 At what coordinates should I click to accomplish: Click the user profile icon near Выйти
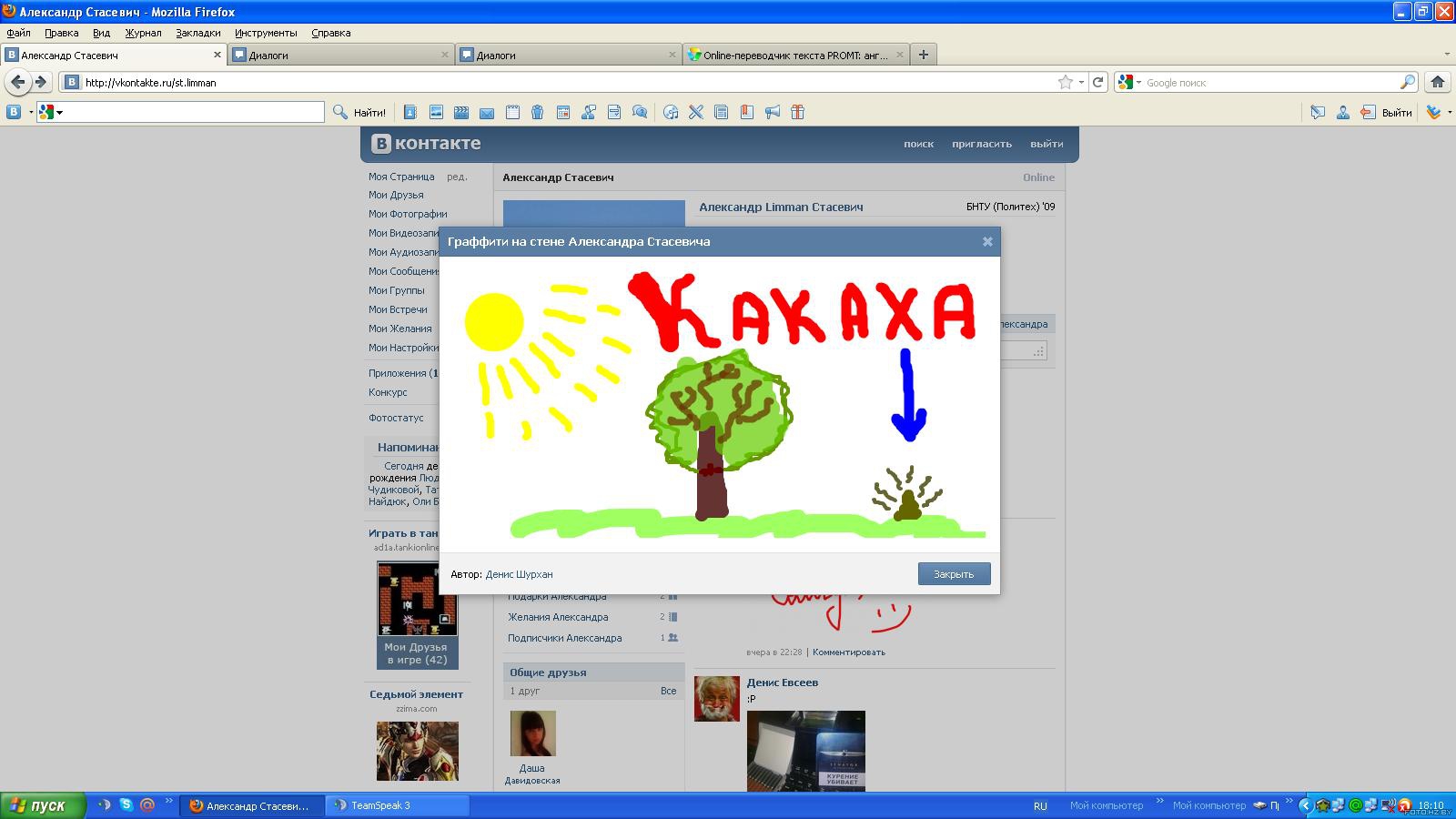pyautogui.click(x=1343, y=112)
